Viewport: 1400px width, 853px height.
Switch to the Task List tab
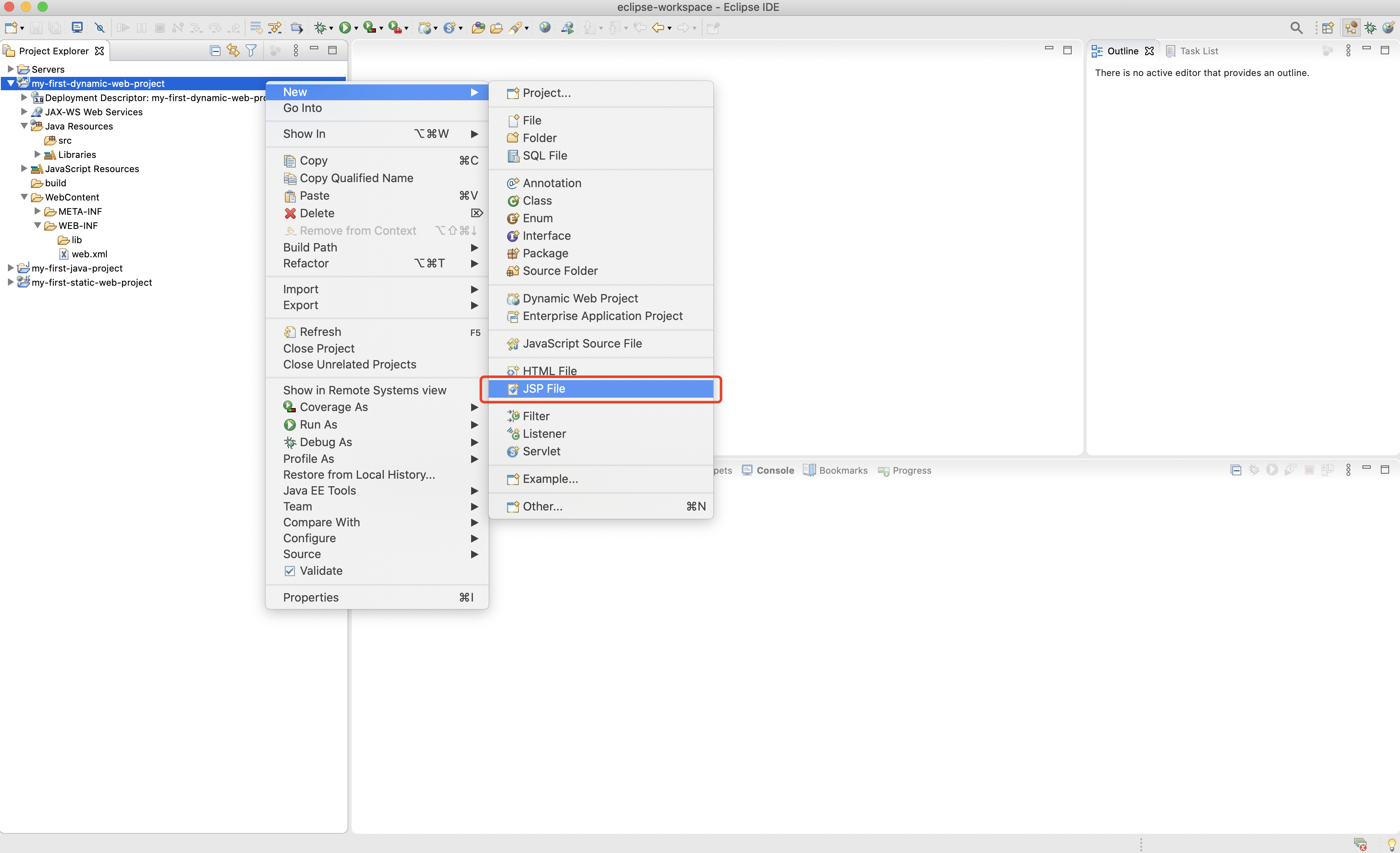point(1192,51)
